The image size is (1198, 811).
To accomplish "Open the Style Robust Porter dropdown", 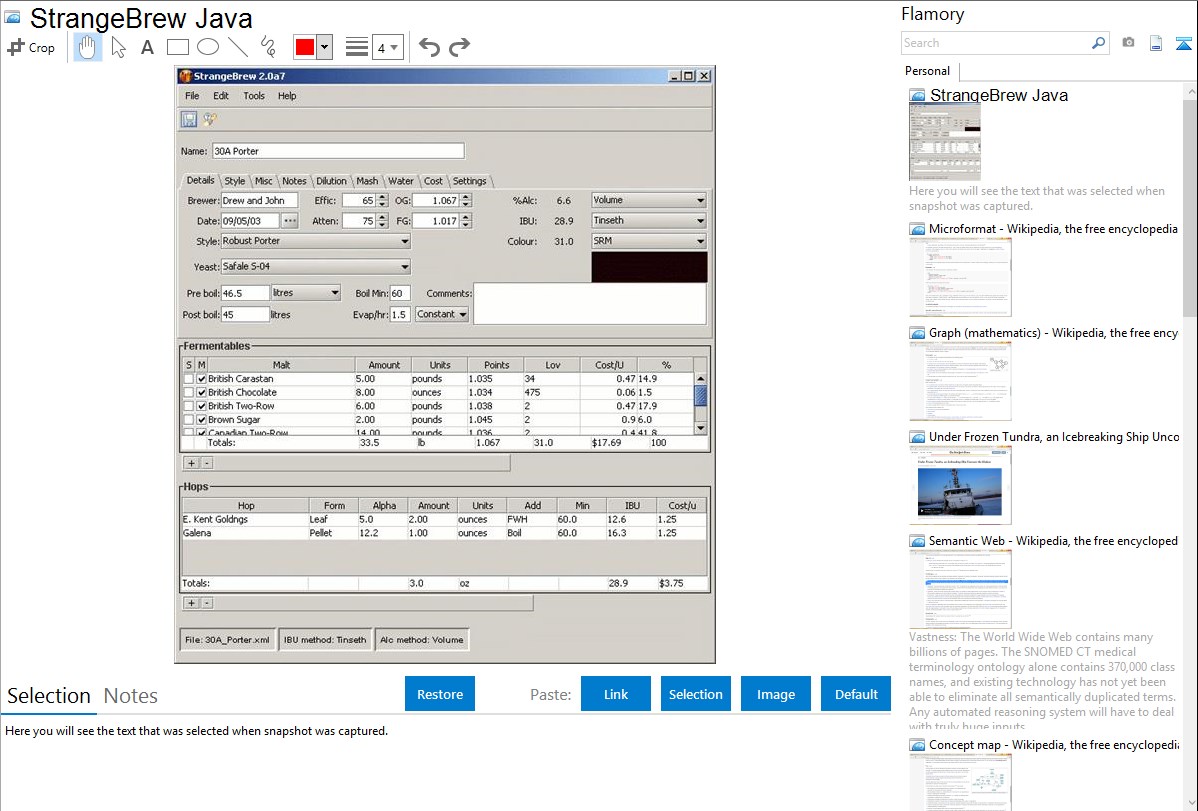I will 316,241.
